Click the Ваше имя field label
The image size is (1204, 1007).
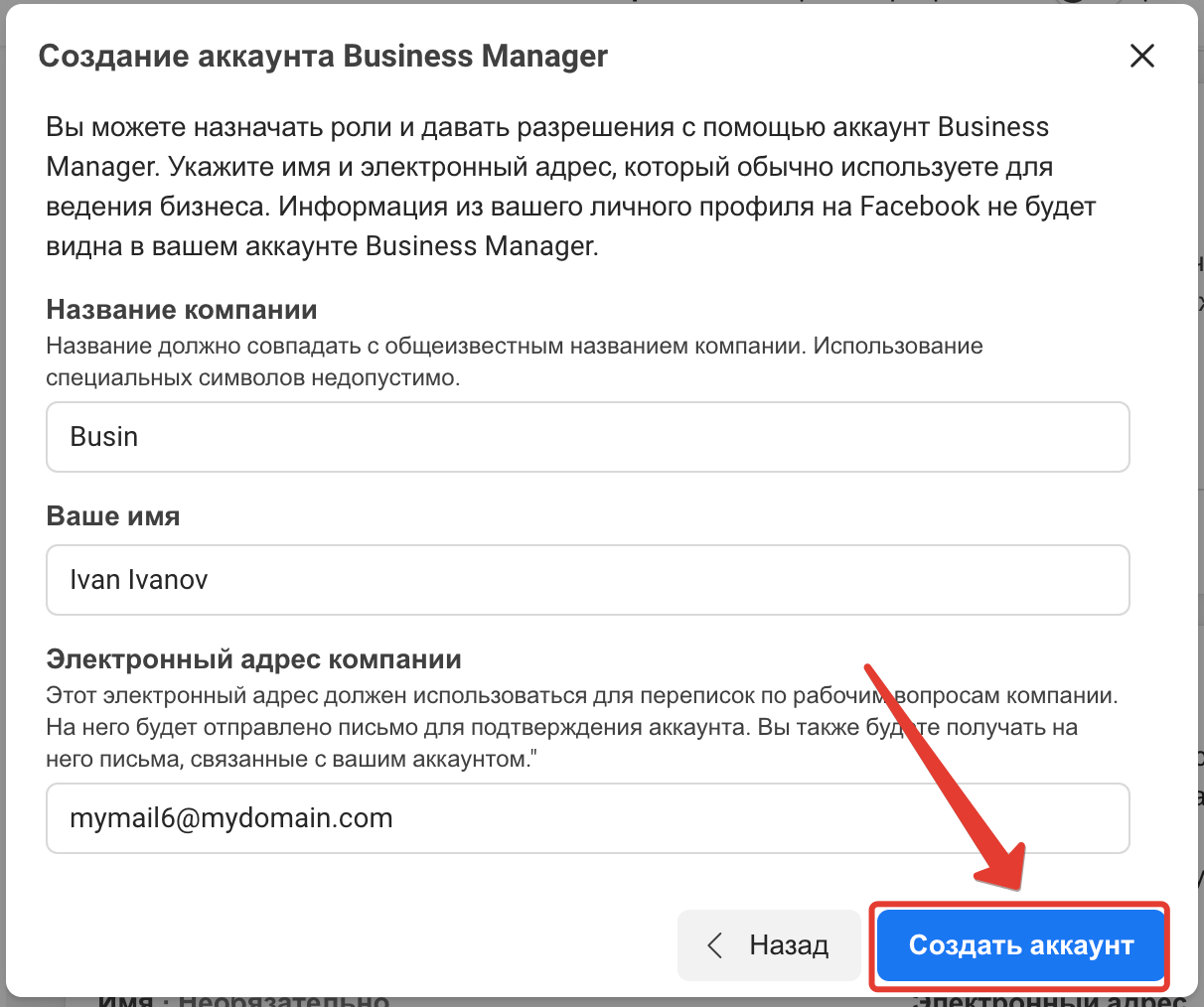pos(113,516)
